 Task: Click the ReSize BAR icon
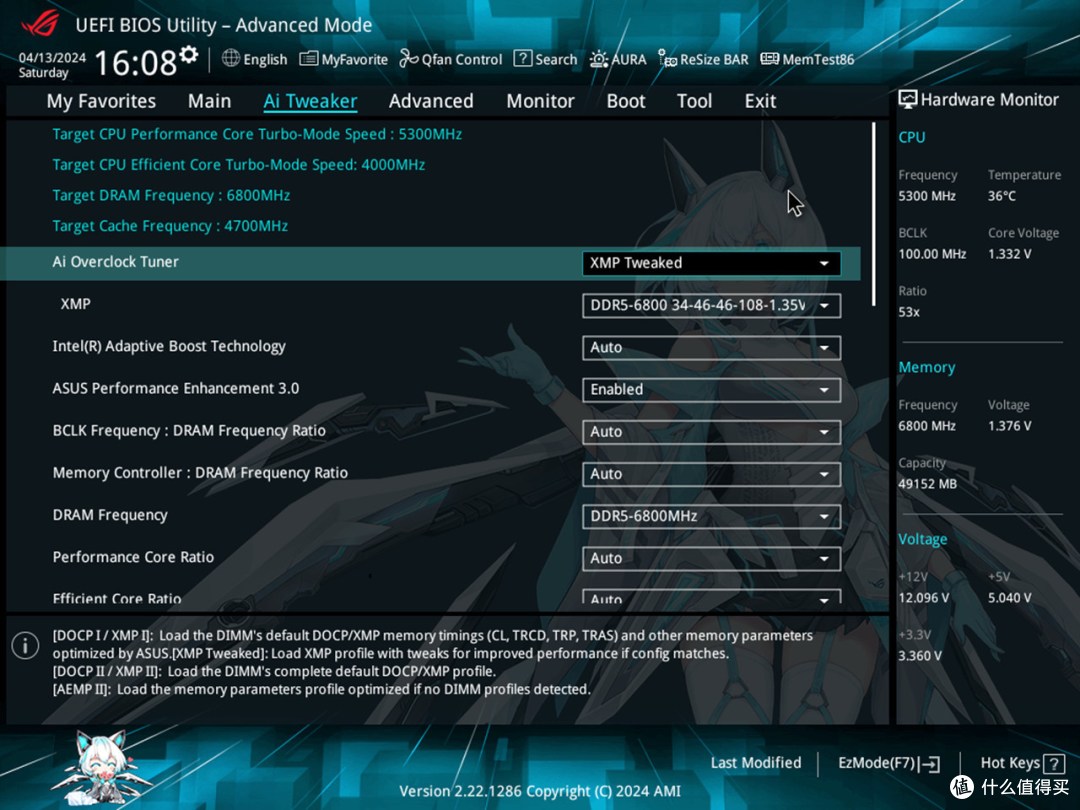pos(667,59)
